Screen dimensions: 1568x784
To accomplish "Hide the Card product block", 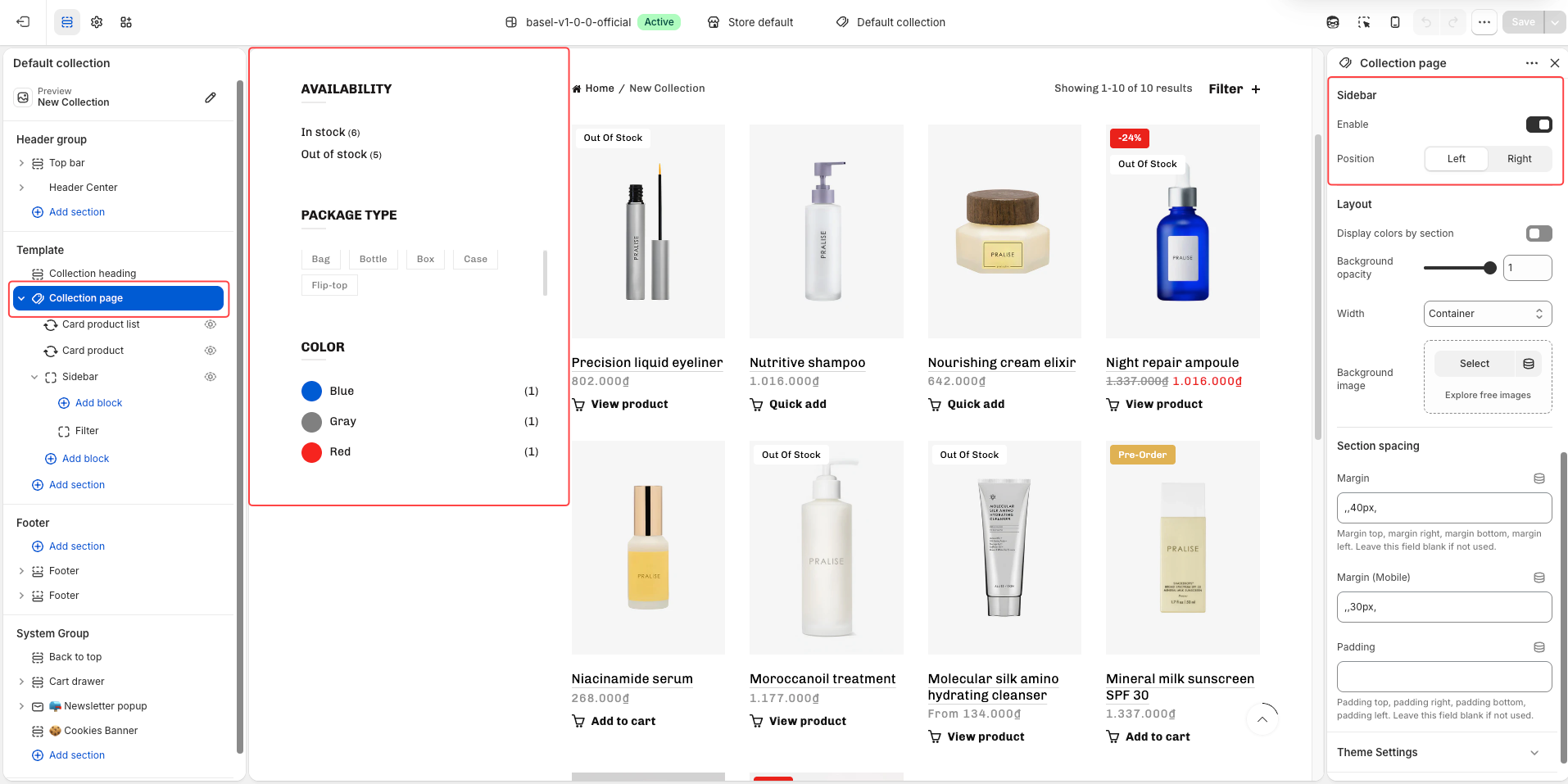I will pos(211,351).
